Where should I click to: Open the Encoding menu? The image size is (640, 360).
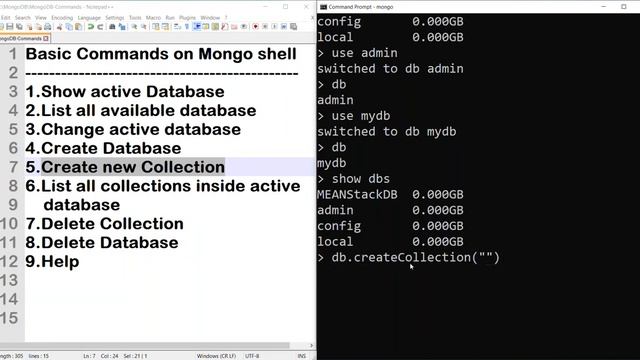click(62, 18)
